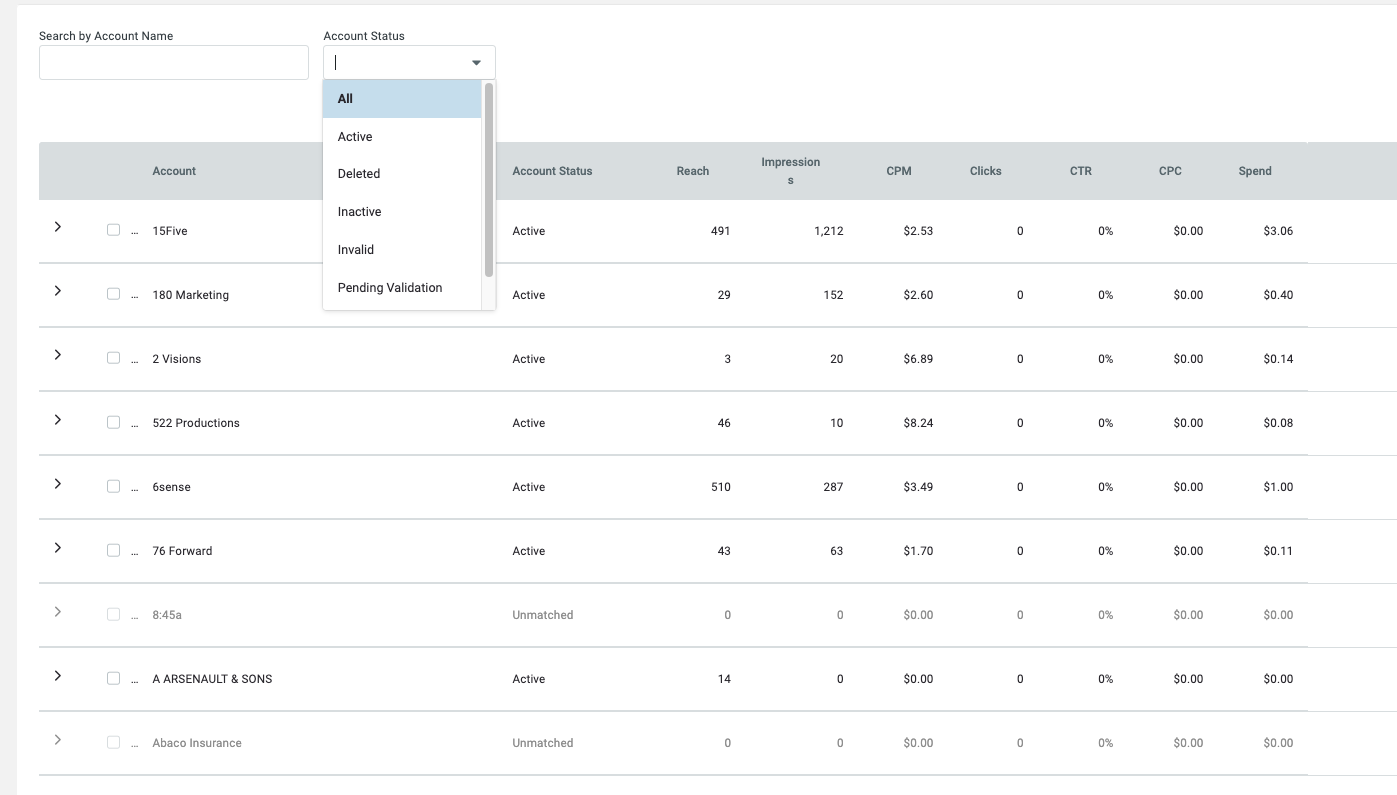Image resolution: width=1397 pixels, height=795 pixels.
Task: Choose All in the status dropdown
Action: pyautogui.click(x=402, y=99)
